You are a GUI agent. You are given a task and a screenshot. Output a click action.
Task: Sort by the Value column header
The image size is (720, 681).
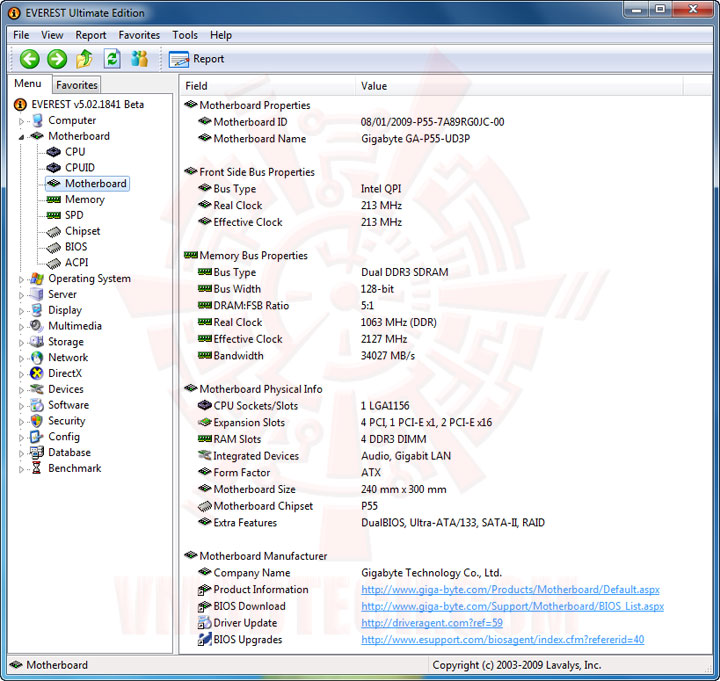click(519, 86)
